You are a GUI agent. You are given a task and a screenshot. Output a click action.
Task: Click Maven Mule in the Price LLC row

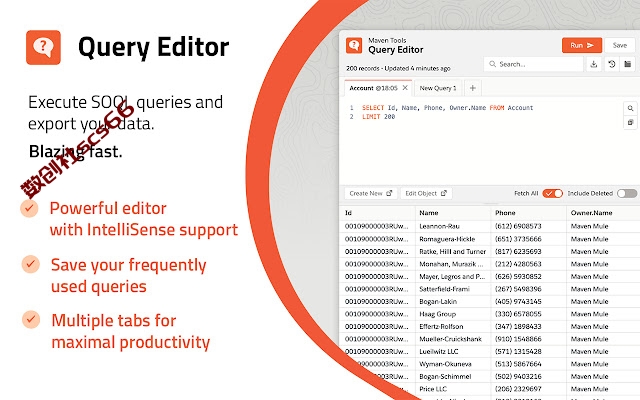[x=589, y=389]
